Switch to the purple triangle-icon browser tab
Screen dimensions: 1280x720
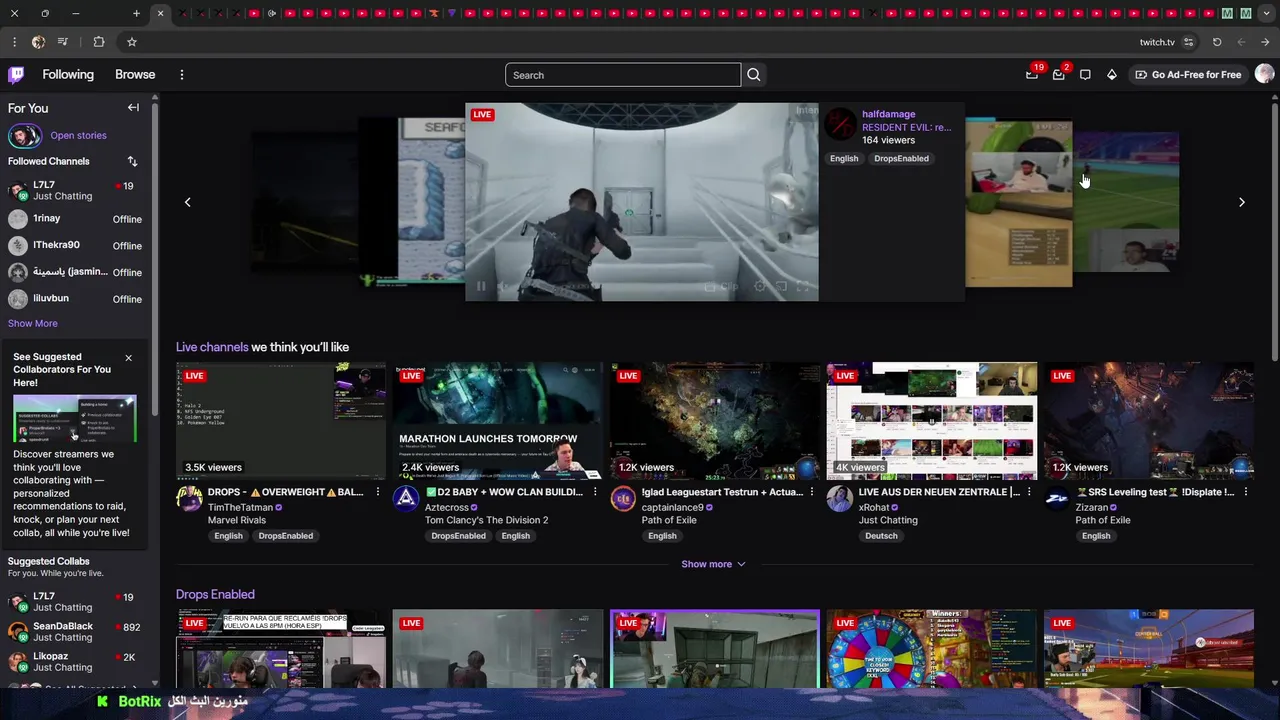point(452,13)
